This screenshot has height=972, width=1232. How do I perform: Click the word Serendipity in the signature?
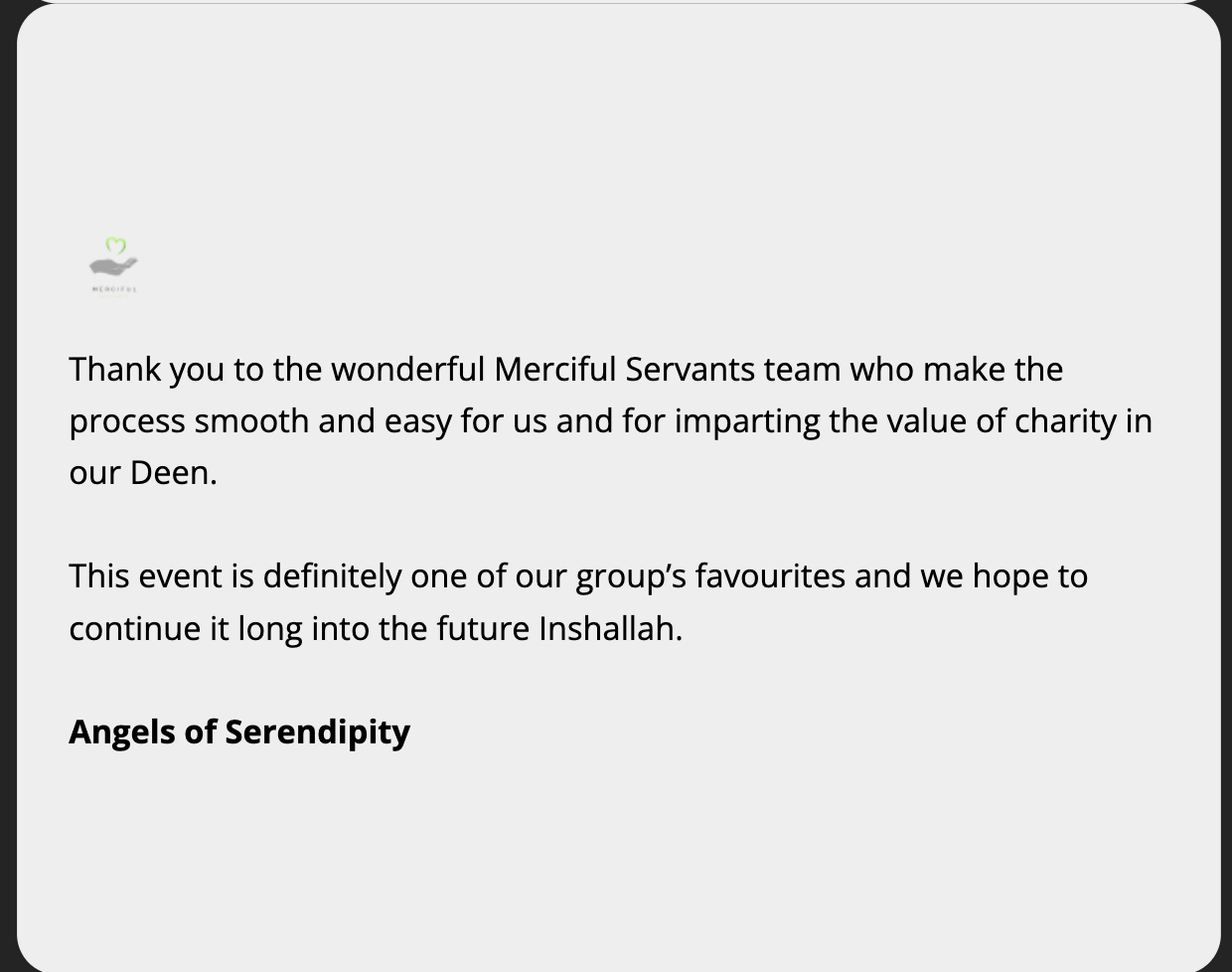(x=317, y=732)
